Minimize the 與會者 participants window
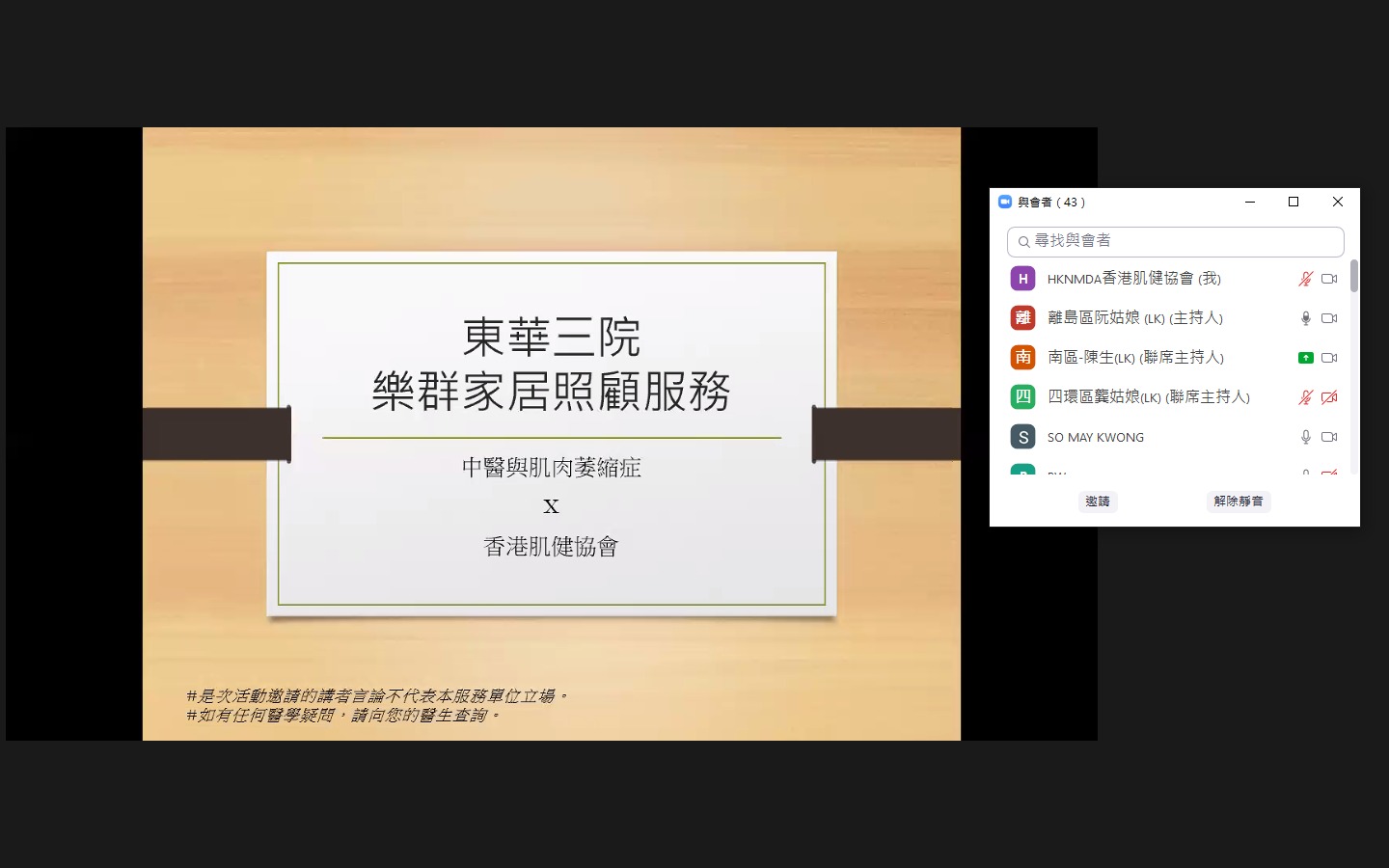 (1250, 202)
